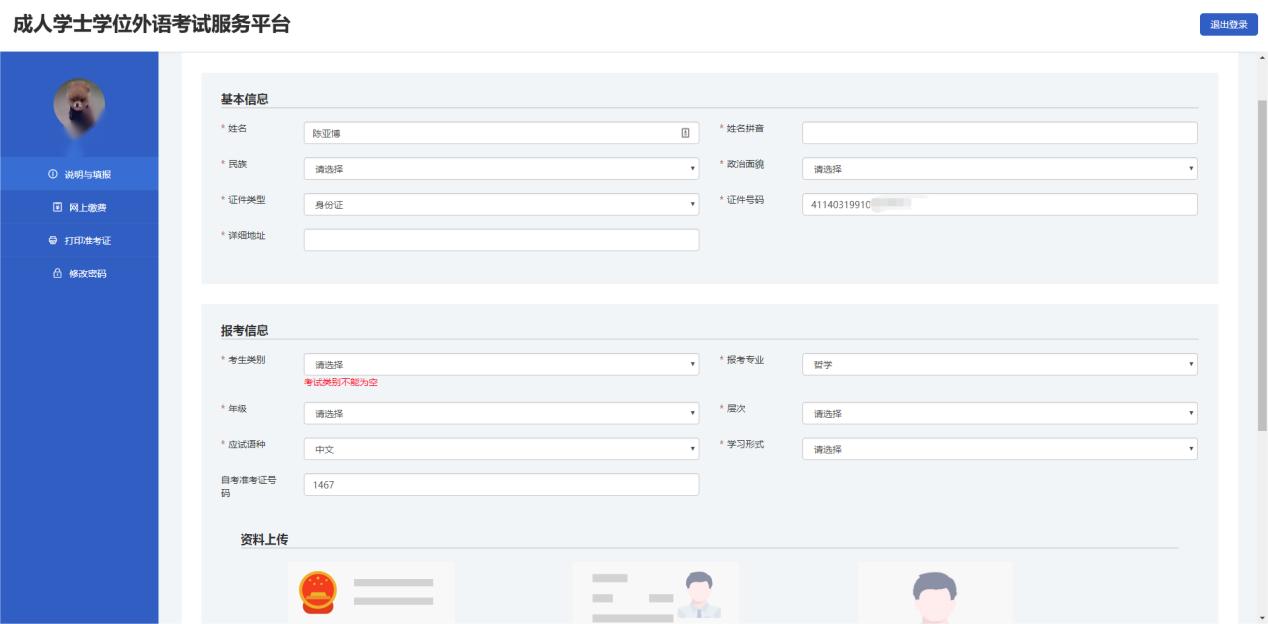Select an option in 考生类别 dropdown
Image resolution: width=1268 pixels, height=624 pixels.
[x=501, y=365]
